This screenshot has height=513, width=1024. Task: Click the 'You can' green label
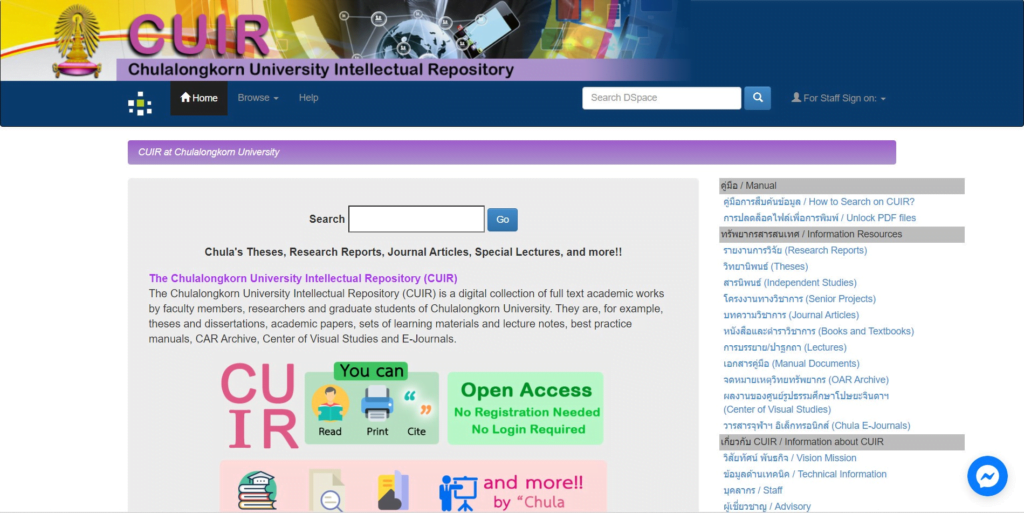(371, 371)
